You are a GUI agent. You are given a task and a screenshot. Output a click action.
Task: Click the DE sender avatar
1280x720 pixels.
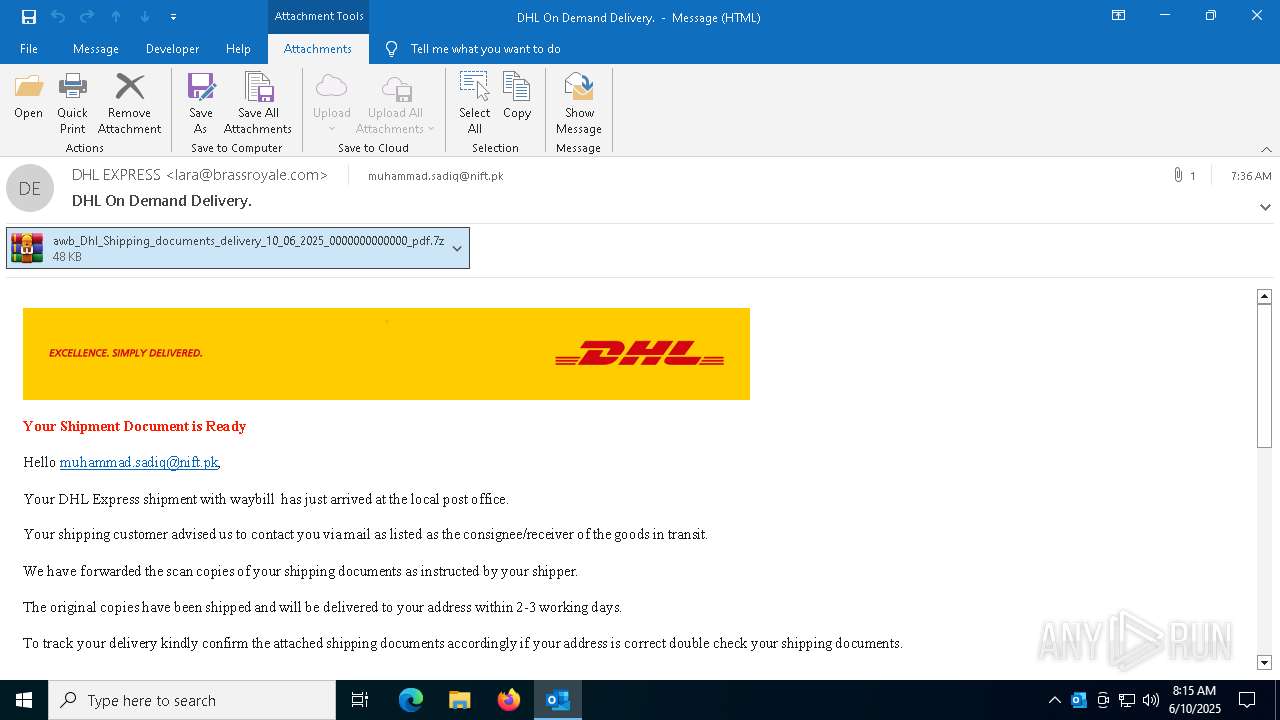pos(30,188)
